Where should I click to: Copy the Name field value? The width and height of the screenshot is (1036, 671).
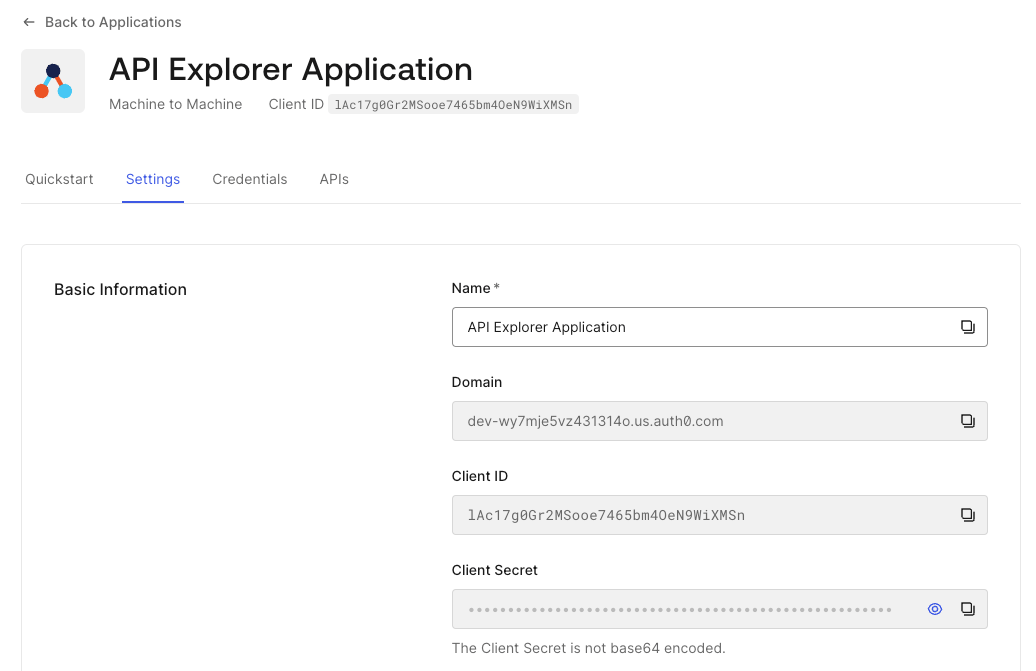click(967, 327)
